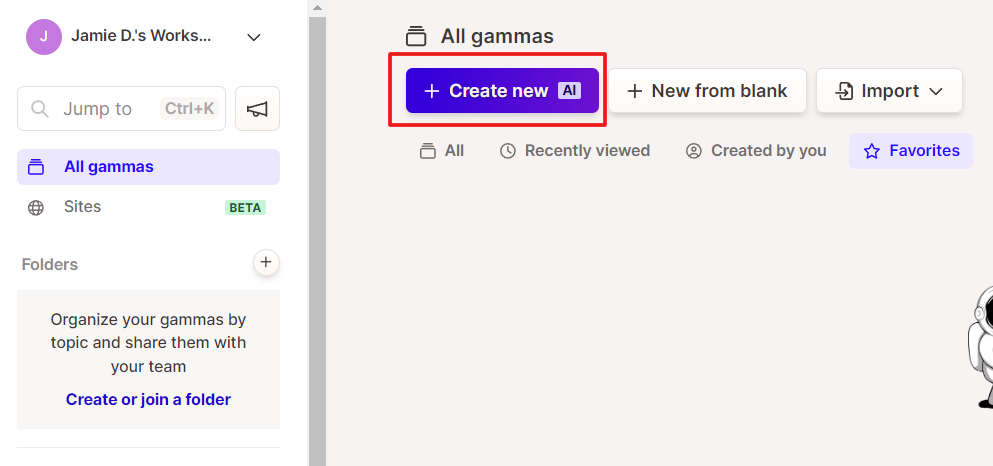Click the clock icon on Recently viewed

click(507, 151)
